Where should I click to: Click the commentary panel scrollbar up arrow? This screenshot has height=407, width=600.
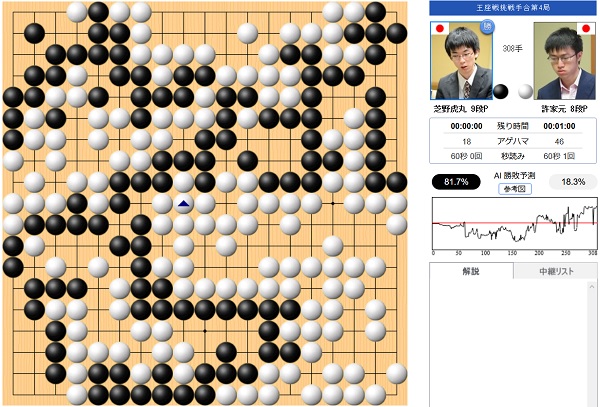point(592,287)
